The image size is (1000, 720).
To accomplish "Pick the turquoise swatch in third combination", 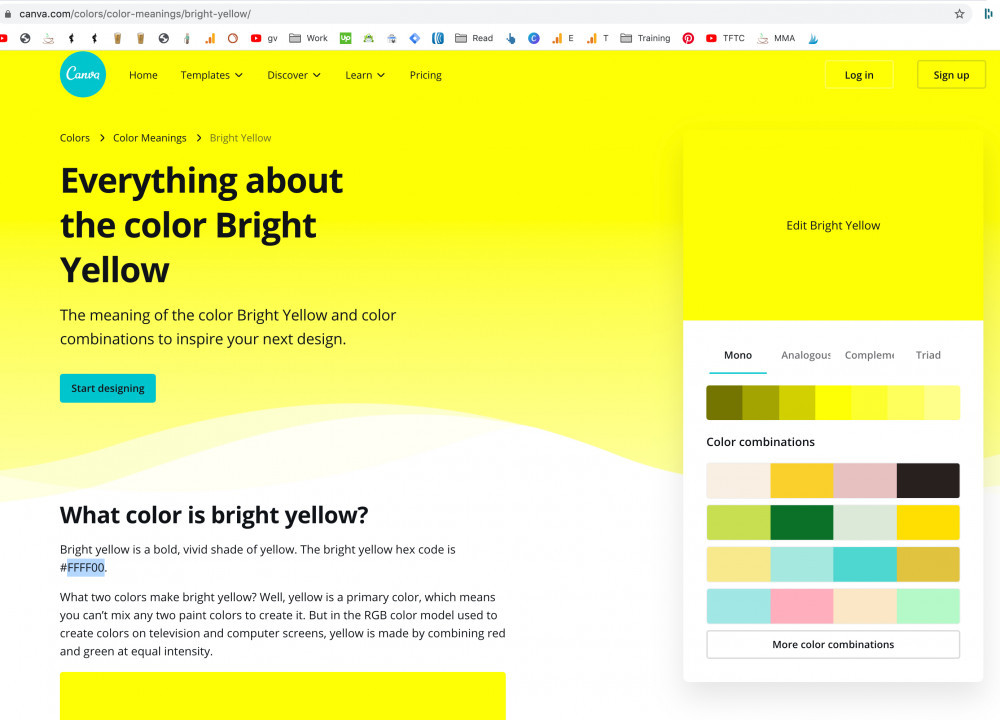I will [x=865, y=564].
